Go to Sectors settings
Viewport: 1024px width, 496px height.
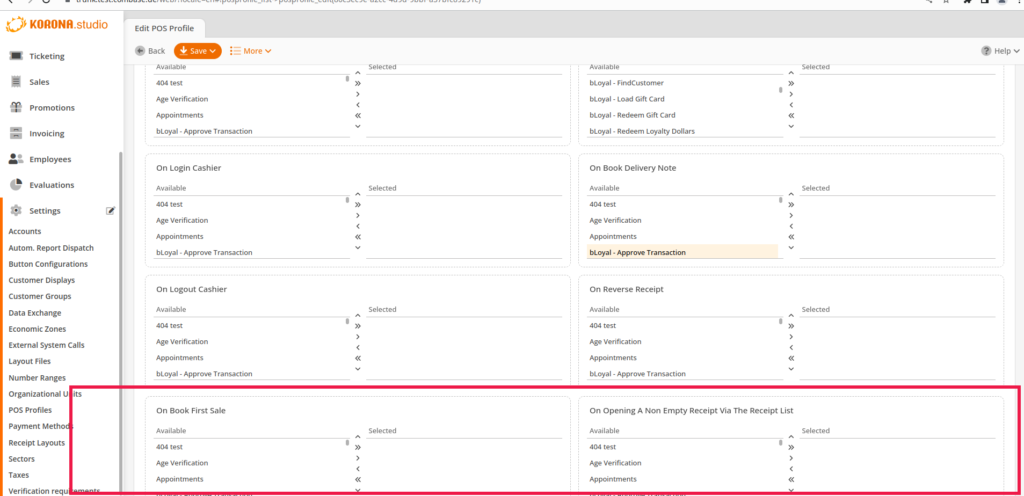coord(22,459)
